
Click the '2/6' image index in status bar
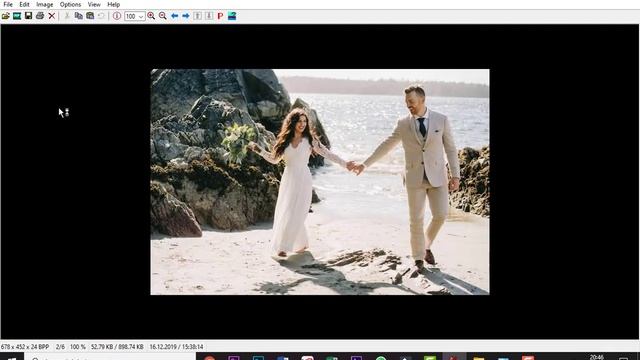click(x=60, y=347)
